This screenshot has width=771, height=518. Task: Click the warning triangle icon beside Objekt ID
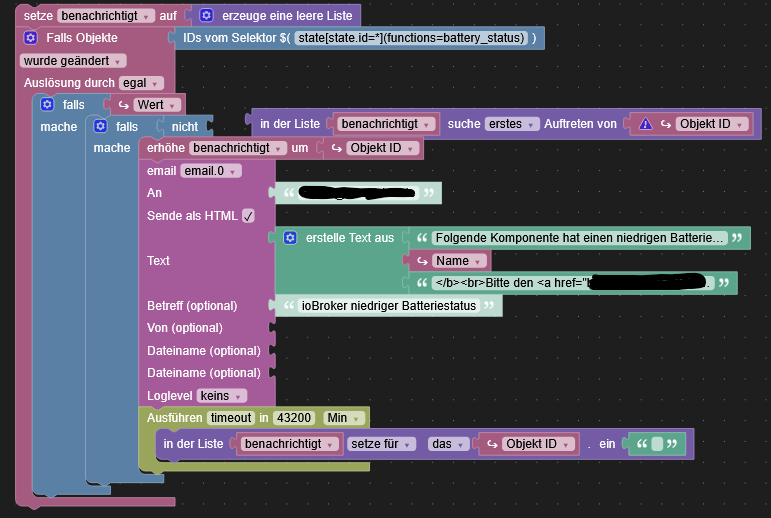click(x=646, y=124)
